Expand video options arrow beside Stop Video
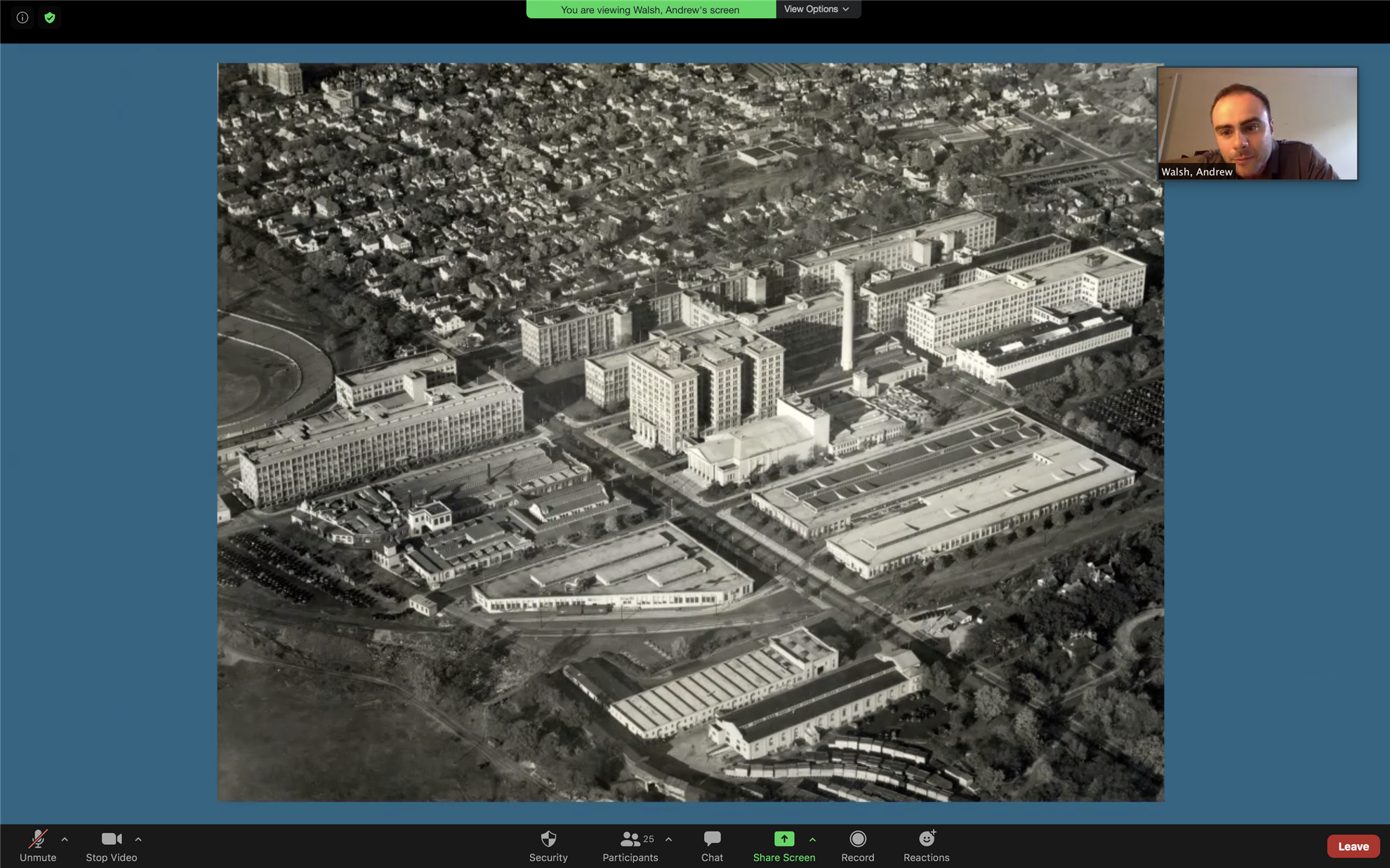Image resolution: width=1390 pixels, height=868 pixels. click(x=138, y=839)
